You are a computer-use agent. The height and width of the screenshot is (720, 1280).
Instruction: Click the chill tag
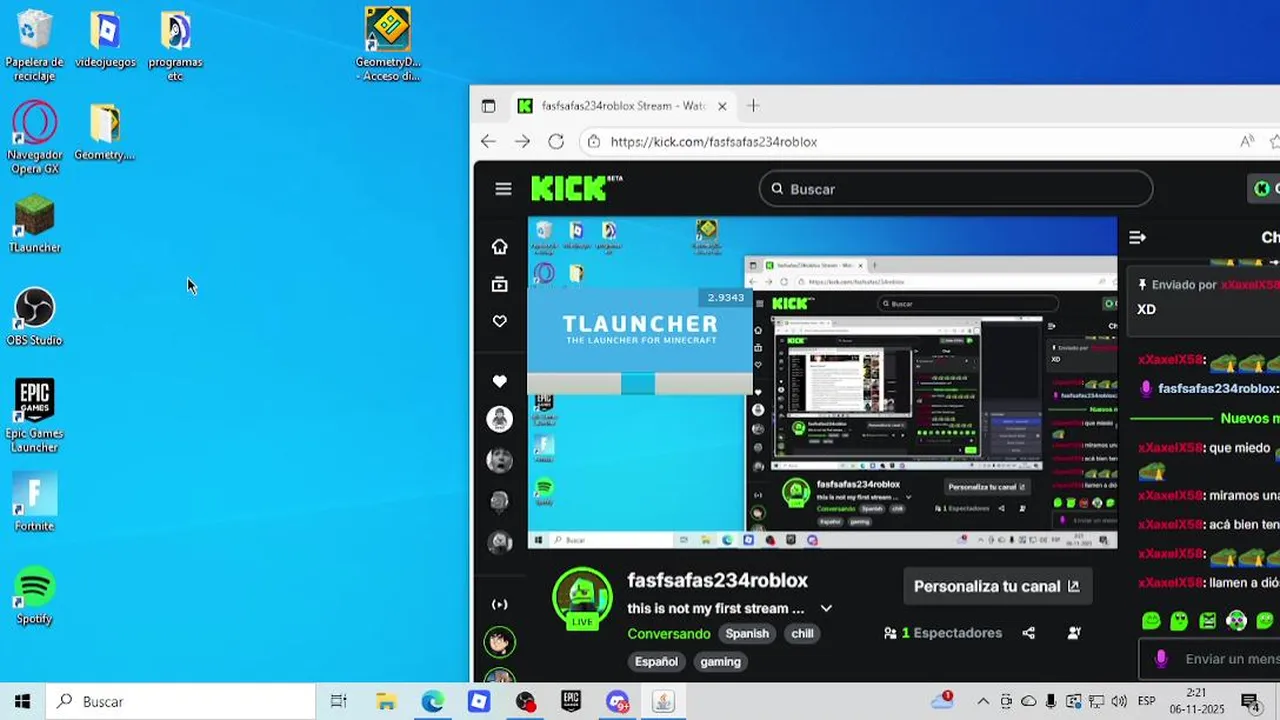803,633
